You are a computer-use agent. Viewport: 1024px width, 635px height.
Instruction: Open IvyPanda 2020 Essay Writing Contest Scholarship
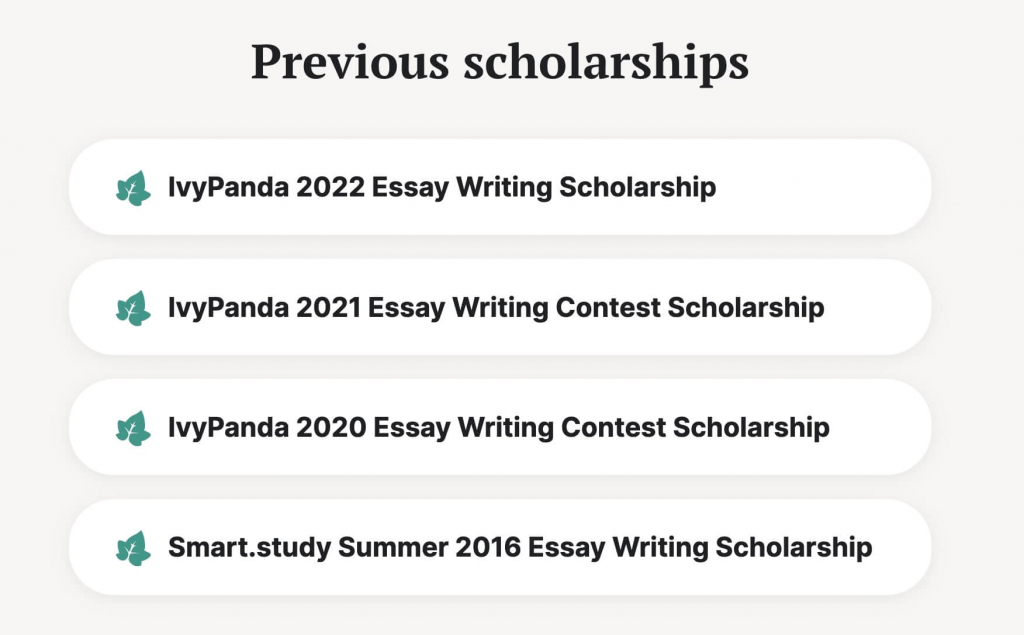[497, 427]
